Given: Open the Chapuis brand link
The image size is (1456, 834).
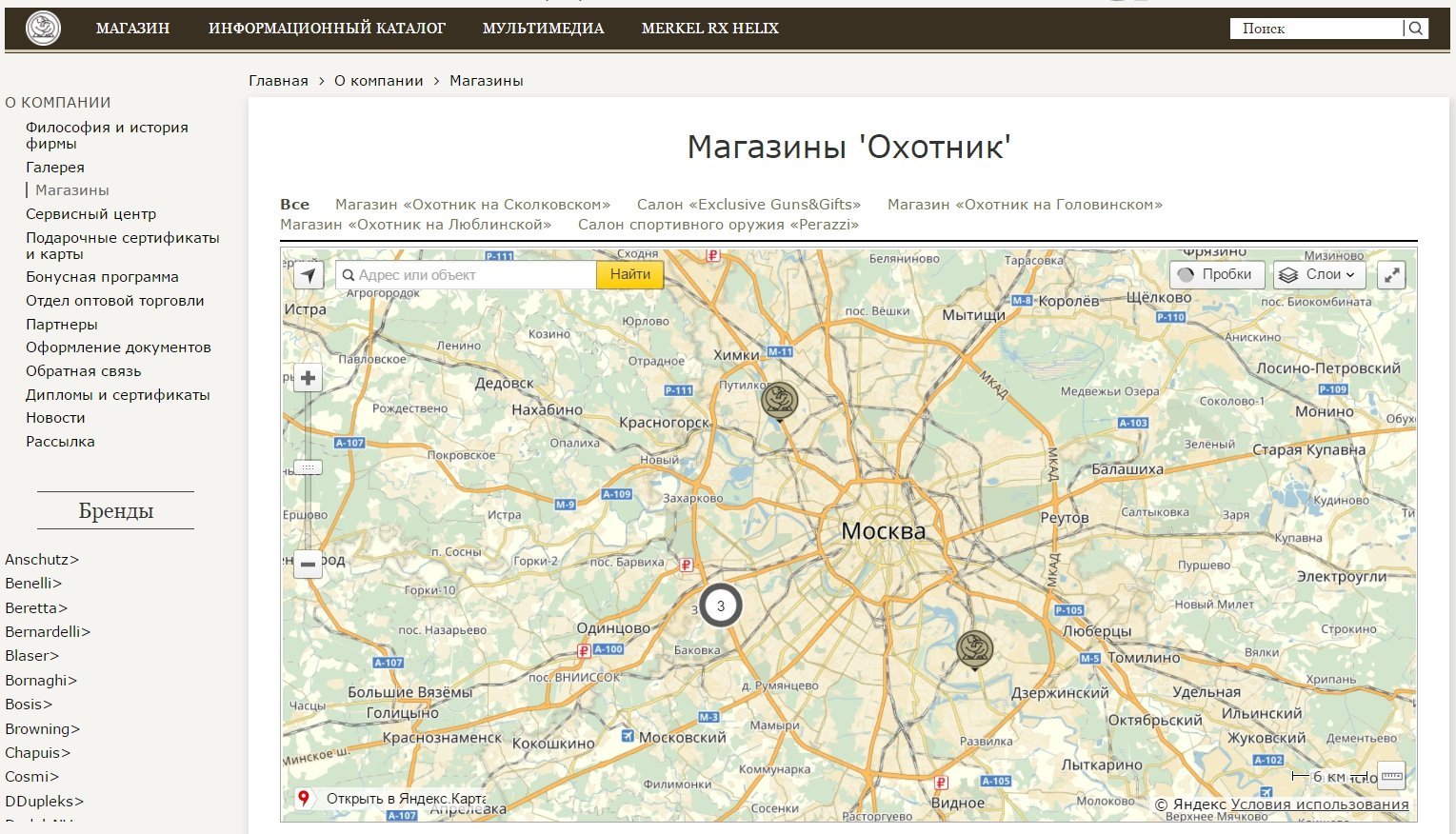Looking at the screenshot, I should tap(37, 752).
